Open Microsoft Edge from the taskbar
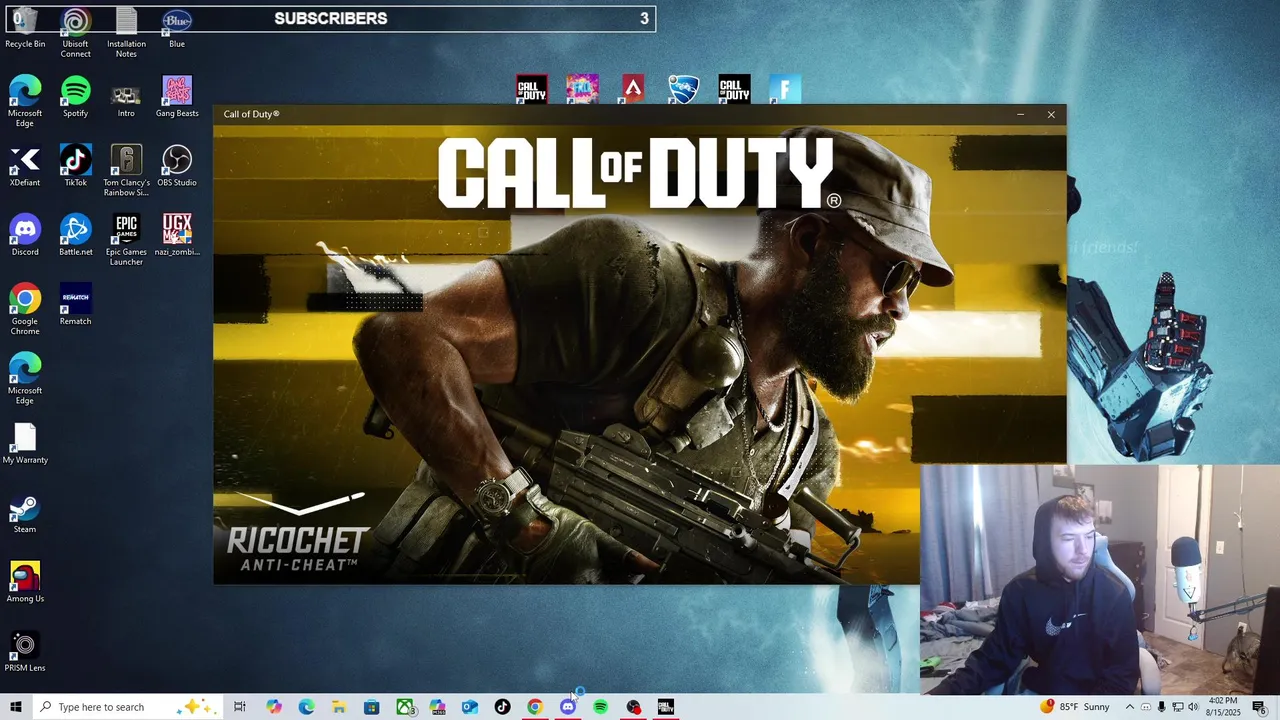 pyautogui.click(x=306, y=707)
